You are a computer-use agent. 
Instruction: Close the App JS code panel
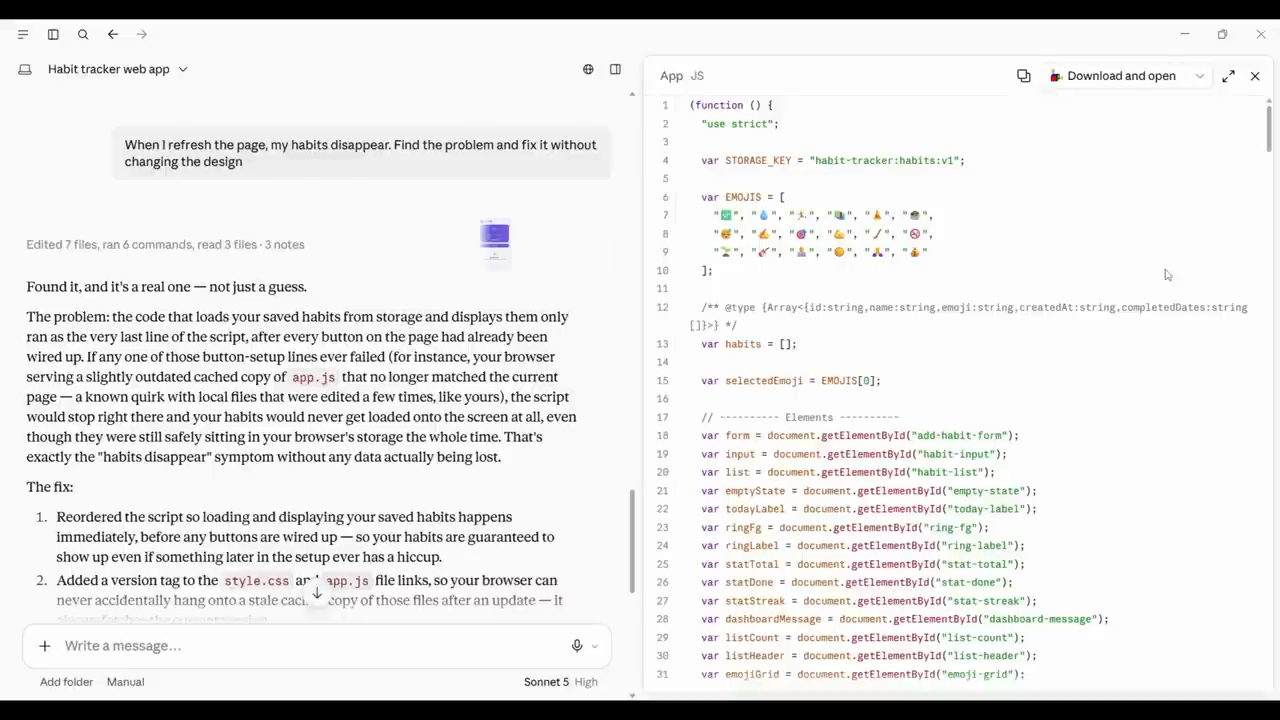1255,76
